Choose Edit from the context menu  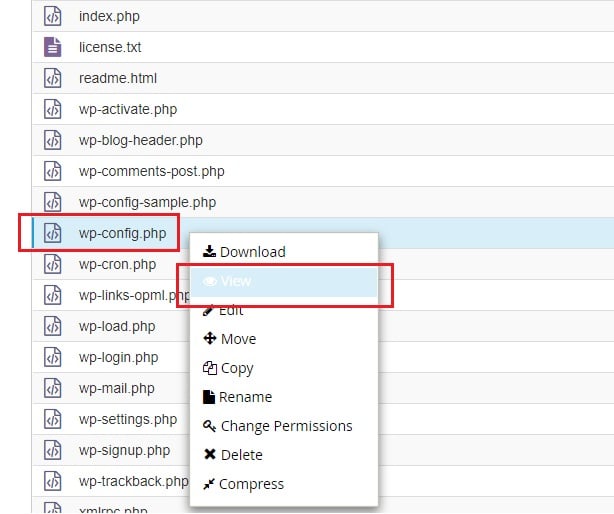[231, 311]
